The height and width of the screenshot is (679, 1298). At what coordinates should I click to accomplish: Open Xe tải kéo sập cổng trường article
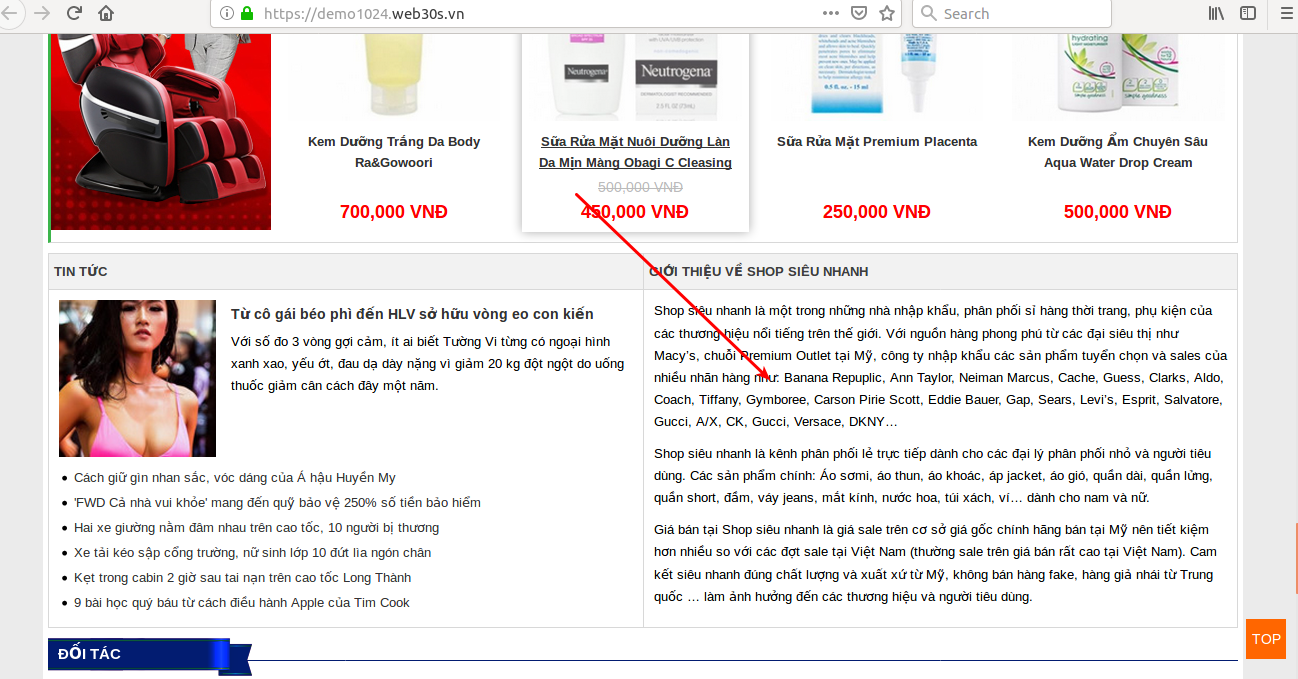tap(252, 553)
